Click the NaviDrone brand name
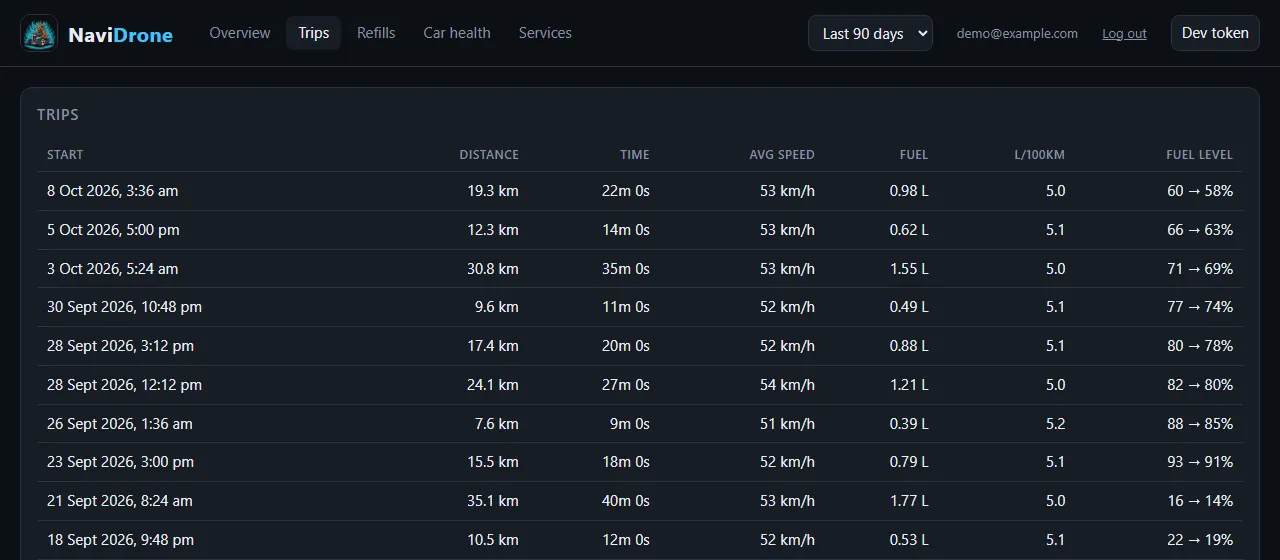The width and height of the screenshot is (1280, 560). pos(120,35)
